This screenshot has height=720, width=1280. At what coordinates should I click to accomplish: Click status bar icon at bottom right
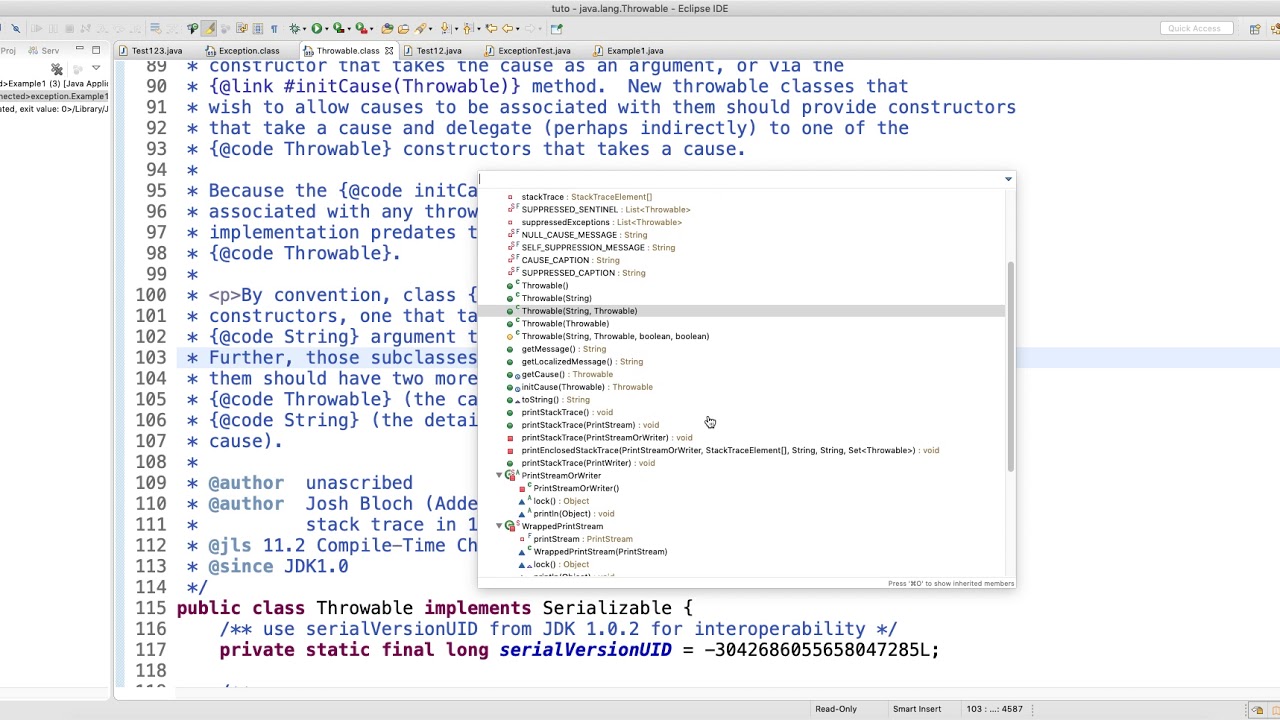tap(1257, 709)
